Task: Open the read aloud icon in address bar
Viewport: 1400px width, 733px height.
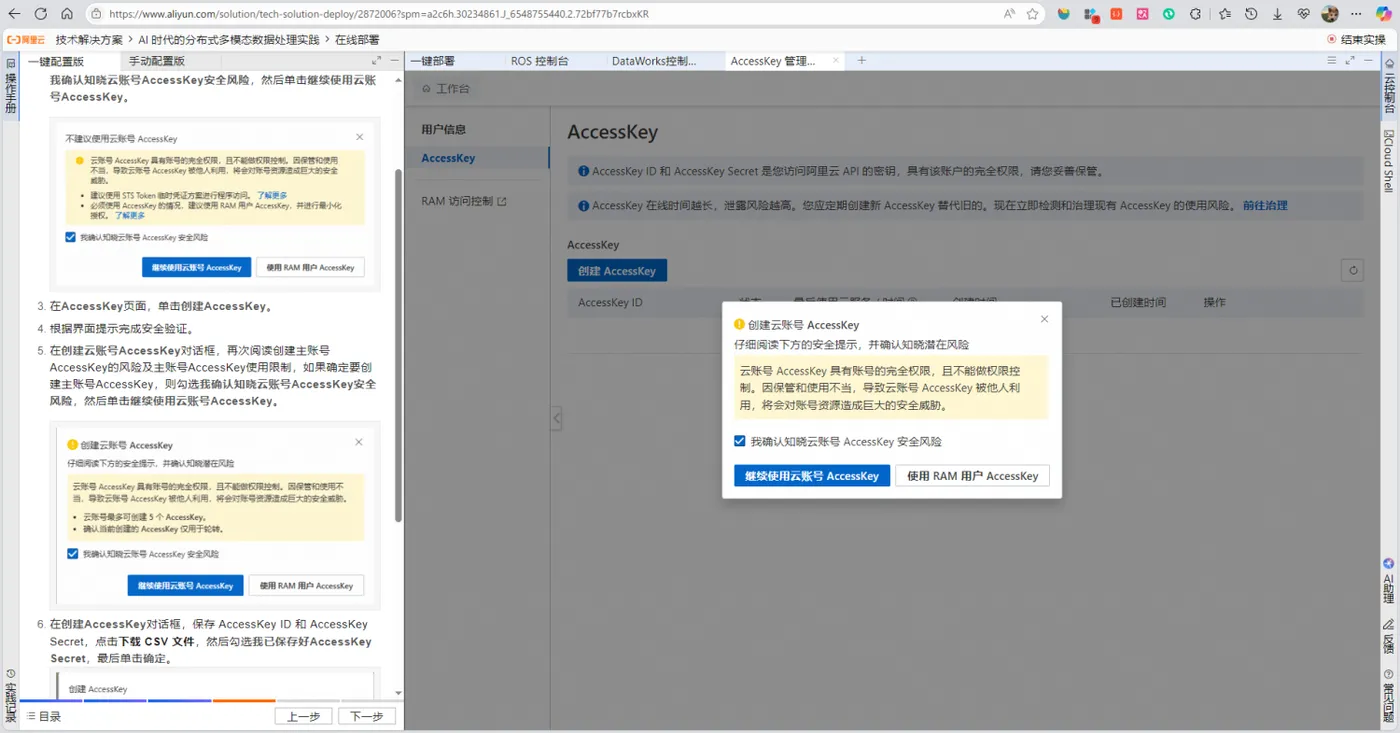Action: [1010, 14]
